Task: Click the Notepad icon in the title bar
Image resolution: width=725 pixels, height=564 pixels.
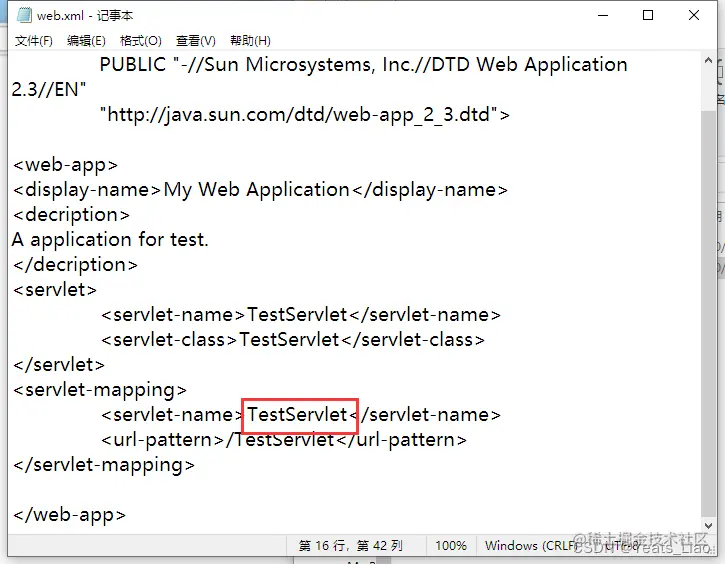Action: point(24,15)
